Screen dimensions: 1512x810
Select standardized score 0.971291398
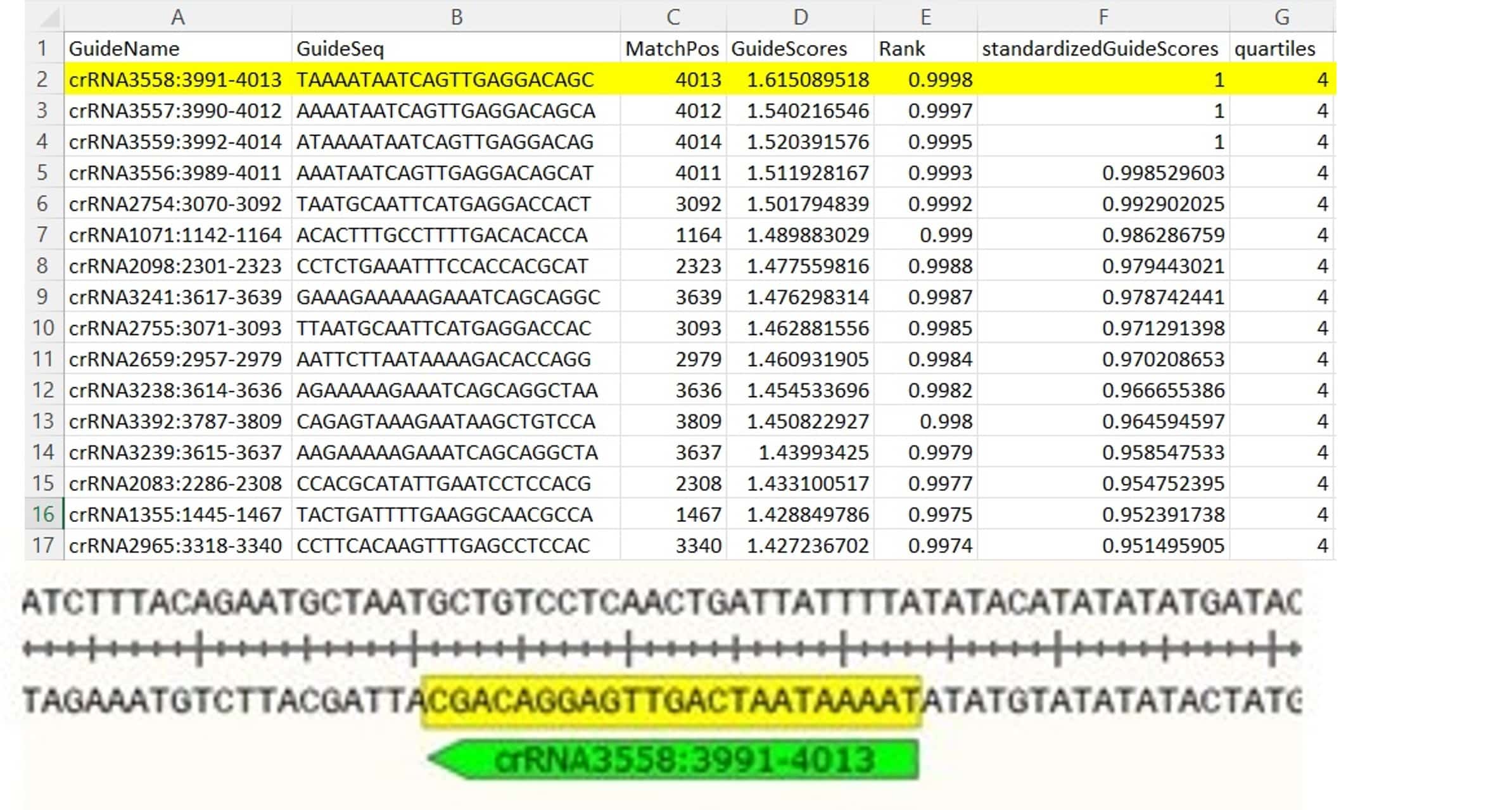(1103, 327)
